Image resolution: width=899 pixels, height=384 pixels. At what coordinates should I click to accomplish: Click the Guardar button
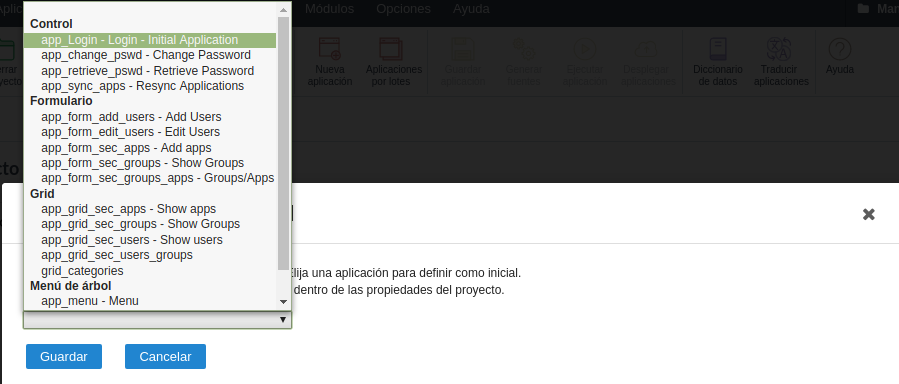(64, 356)
